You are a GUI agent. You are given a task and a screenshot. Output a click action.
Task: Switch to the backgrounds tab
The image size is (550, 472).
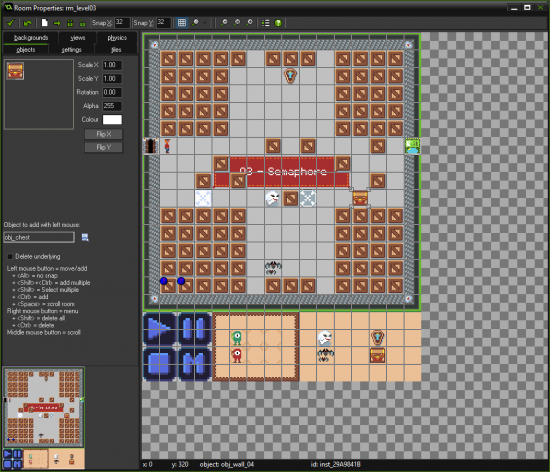pos(31,38)
